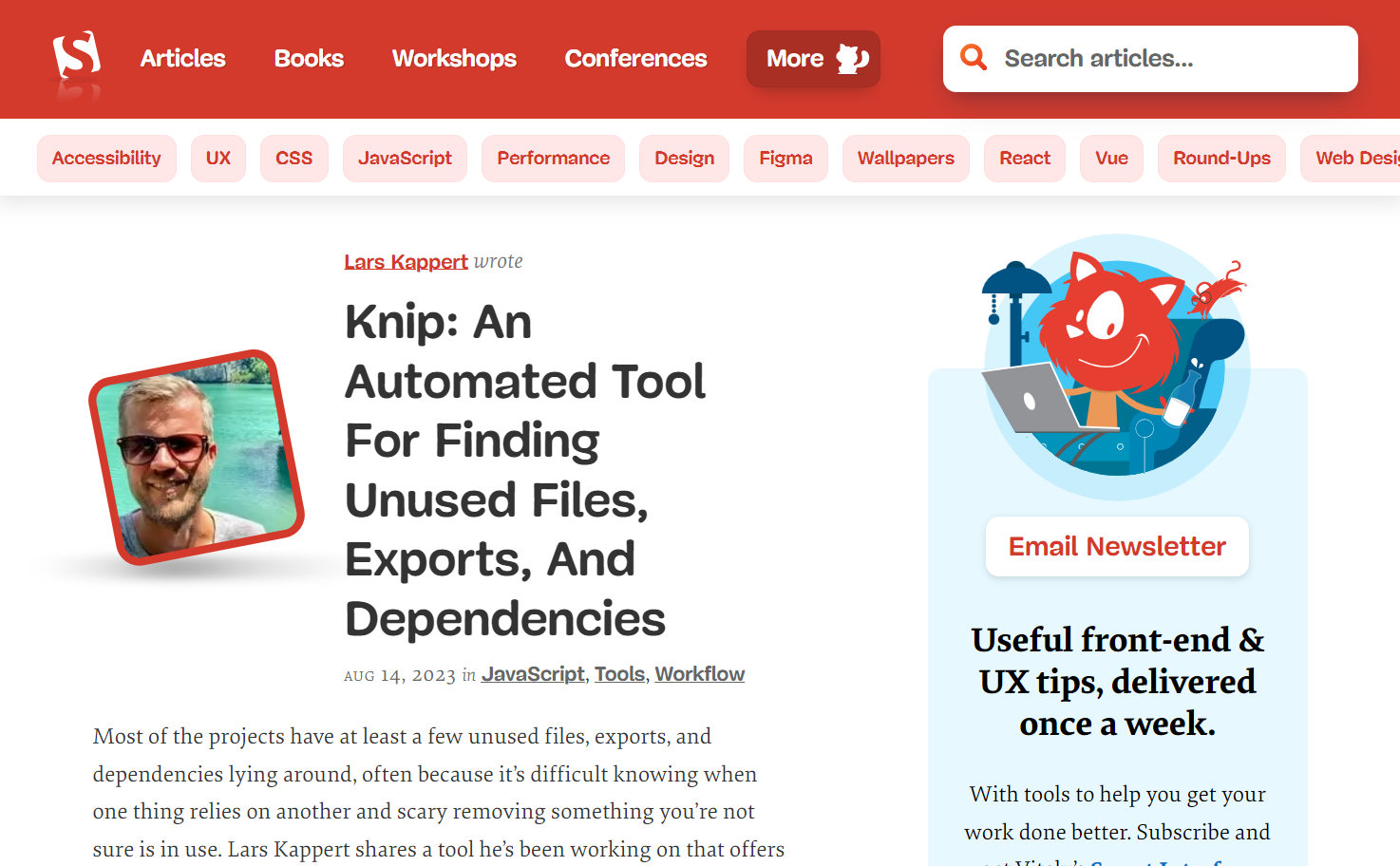Click the Aug 14, 2023 publish date

(400, 675)
